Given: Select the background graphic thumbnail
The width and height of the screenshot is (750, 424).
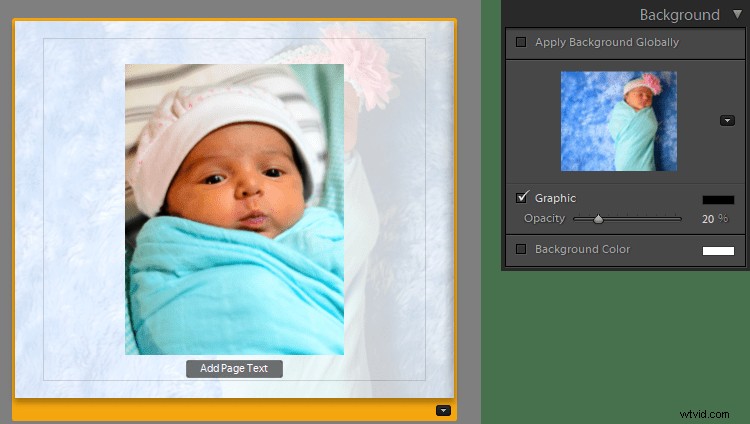Looking at the screenshot, I should (618, 121).
